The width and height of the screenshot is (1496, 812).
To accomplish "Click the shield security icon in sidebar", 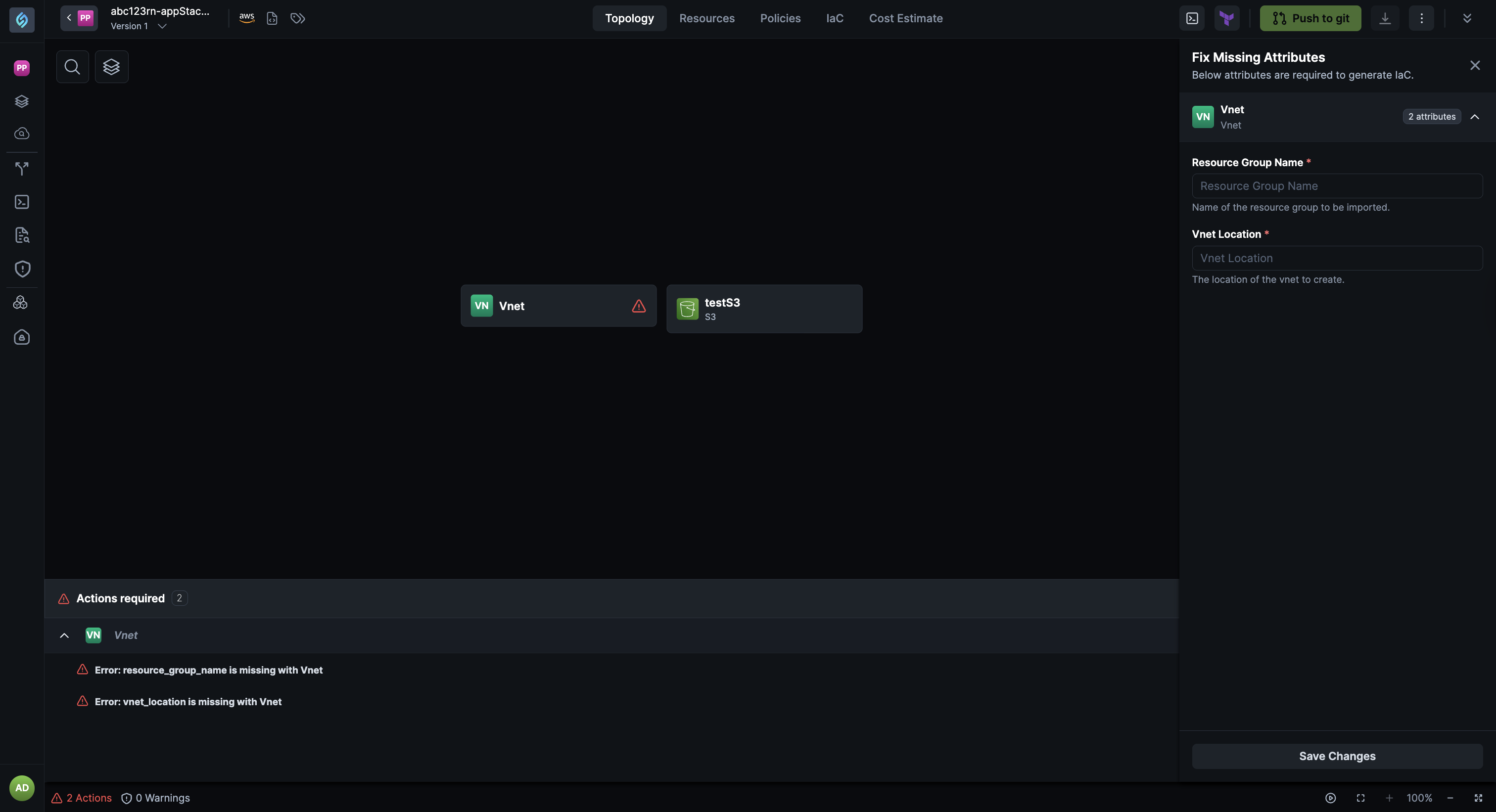I will click(x=21, y=269).
